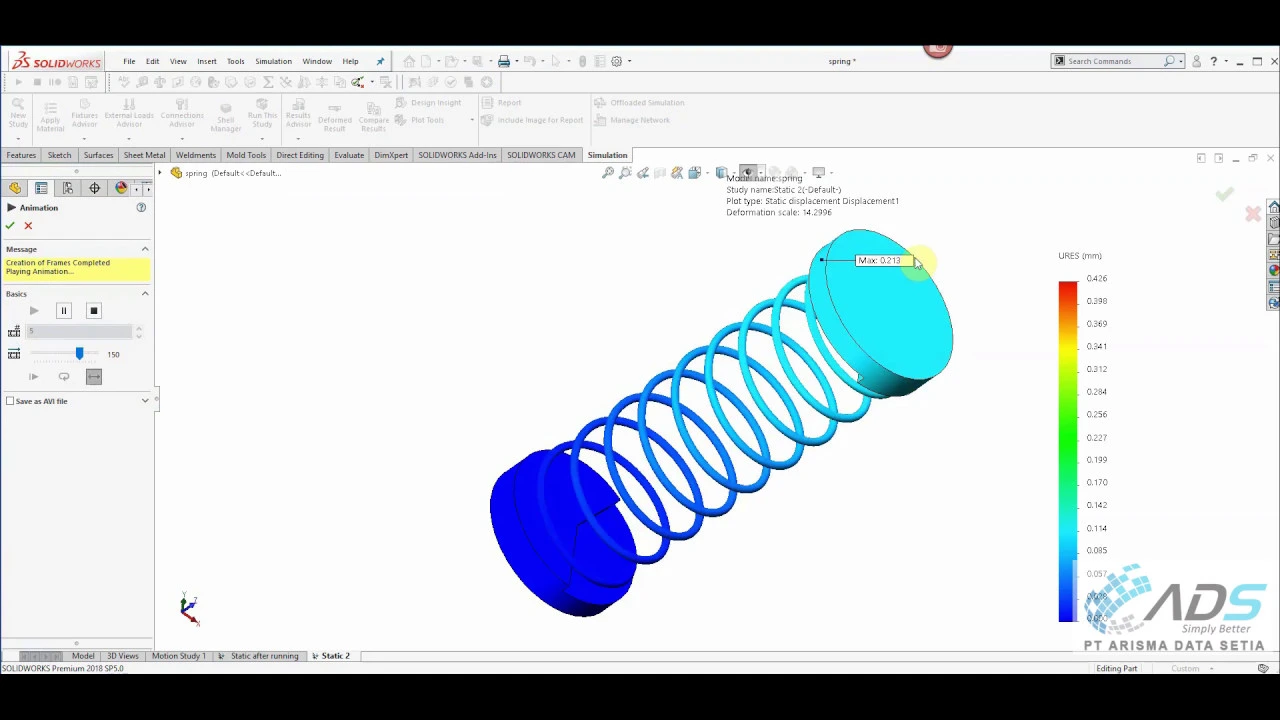The width and height of the screenshot is (1280, 720).
Task: Open the SOLIDWORKS Resources task pane icon
Action: (1273, 207)
